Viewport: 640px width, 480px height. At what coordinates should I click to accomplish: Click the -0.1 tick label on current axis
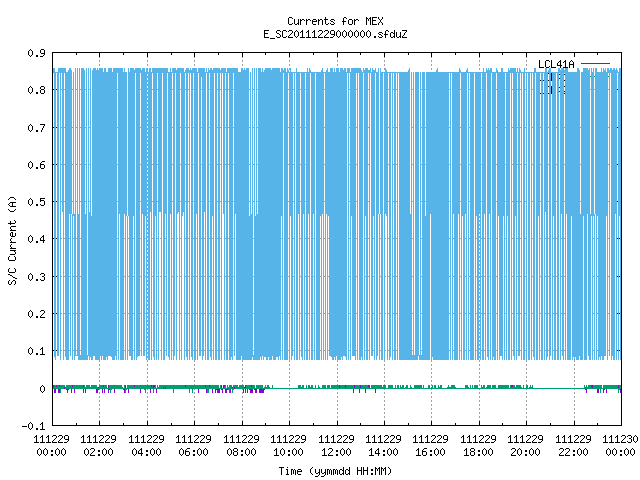(x=33, y=426)
